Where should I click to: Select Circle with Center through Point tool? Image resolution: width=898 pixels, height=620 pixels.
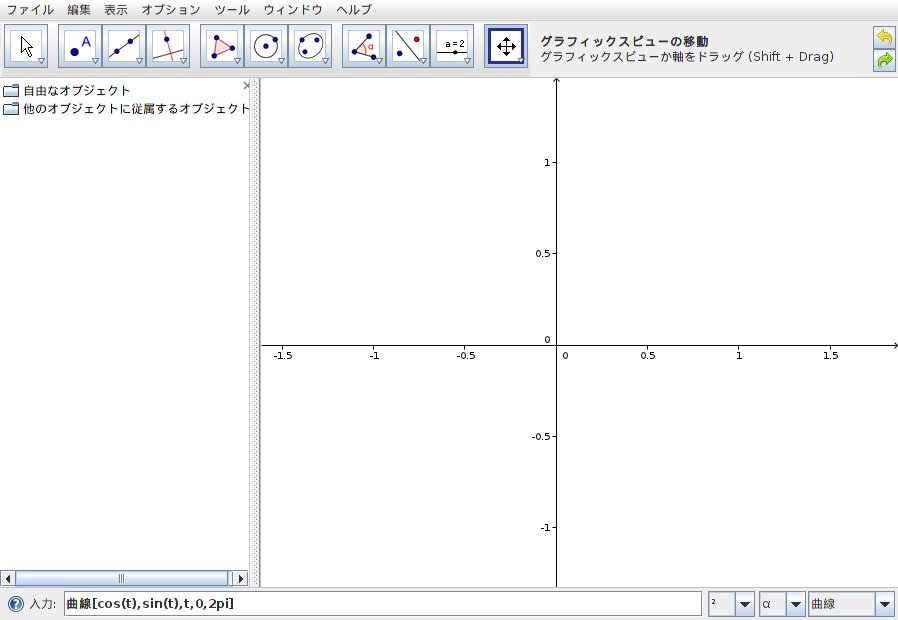coord(266,46)
